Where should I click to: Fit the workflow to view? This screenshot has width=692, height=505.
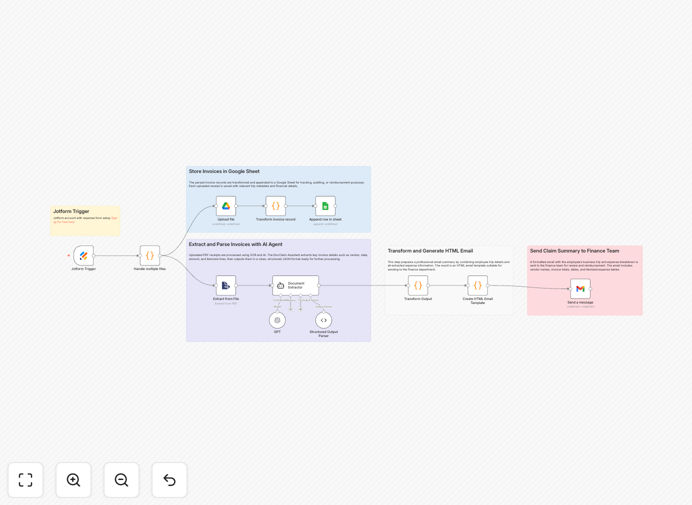[x=26, y=480]
